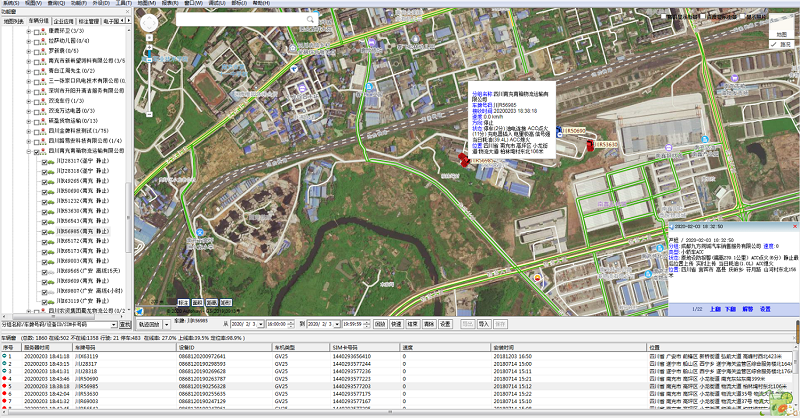Expand the 研盈货物运输 tree node
Viewport: 800px width, 418px height.
(28, 120)
